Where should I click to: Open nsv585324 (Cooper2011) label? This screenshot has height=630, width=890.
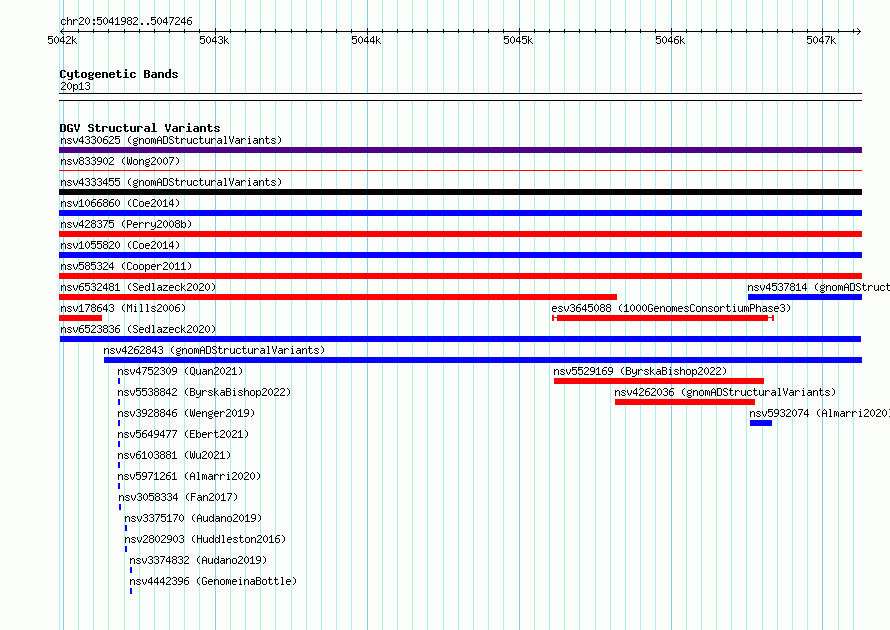tap(126, 266)
